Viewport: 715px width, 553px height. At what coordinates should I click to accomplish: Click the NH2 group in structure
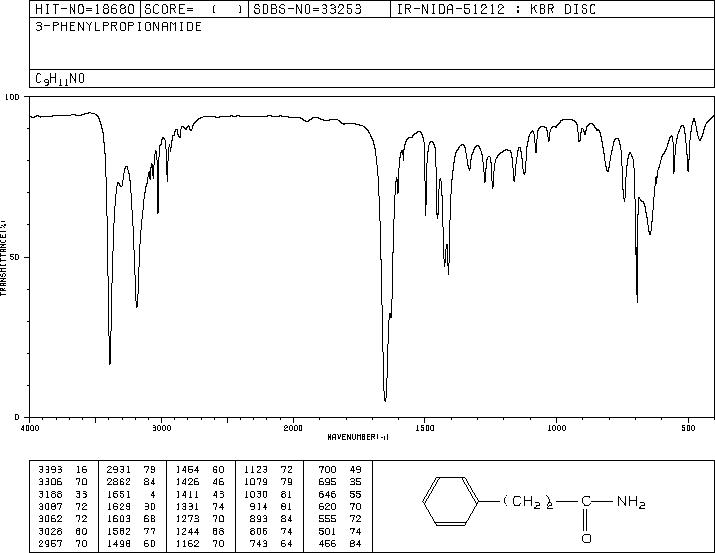coord(631,502)
